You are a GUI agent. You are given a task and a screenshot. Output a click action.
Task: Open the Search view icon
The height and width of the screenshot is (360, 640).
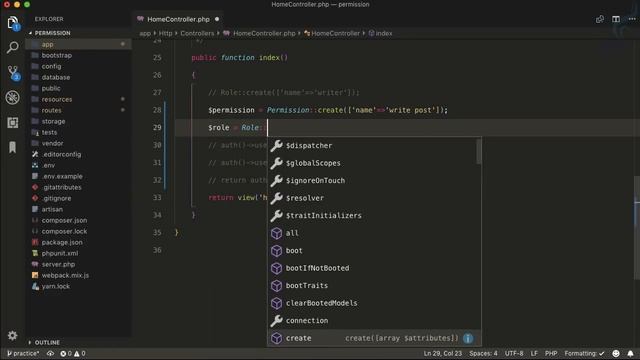click(x=13, y=47)
